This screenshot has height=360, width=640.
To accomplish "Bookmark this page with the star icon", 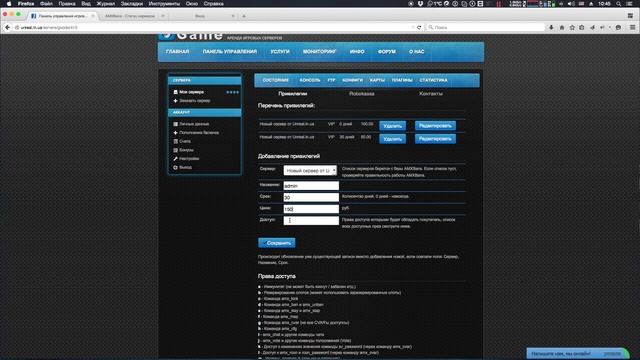I will 572,27.
